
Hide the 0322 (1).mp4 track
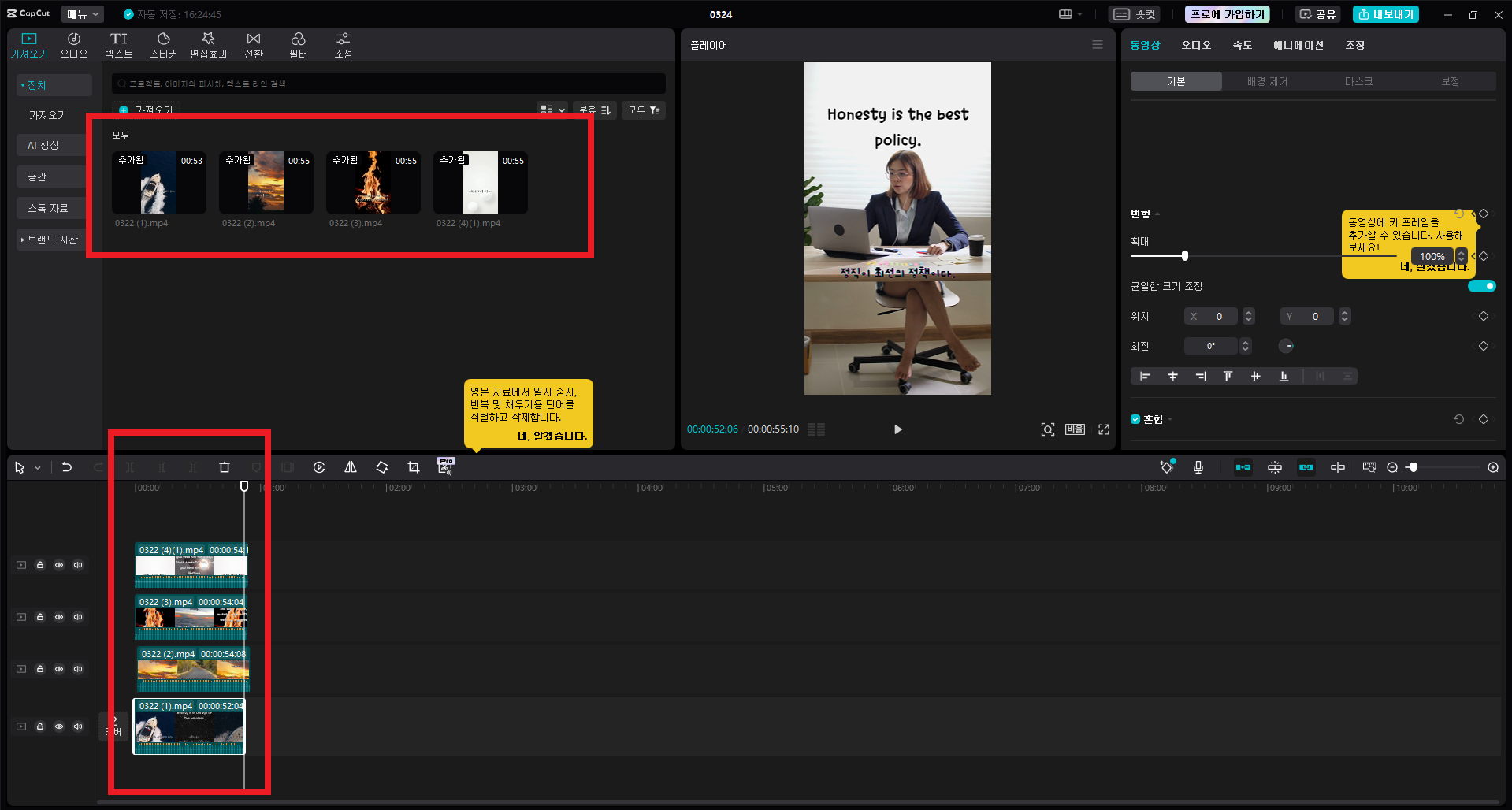[x=59, y=726]
